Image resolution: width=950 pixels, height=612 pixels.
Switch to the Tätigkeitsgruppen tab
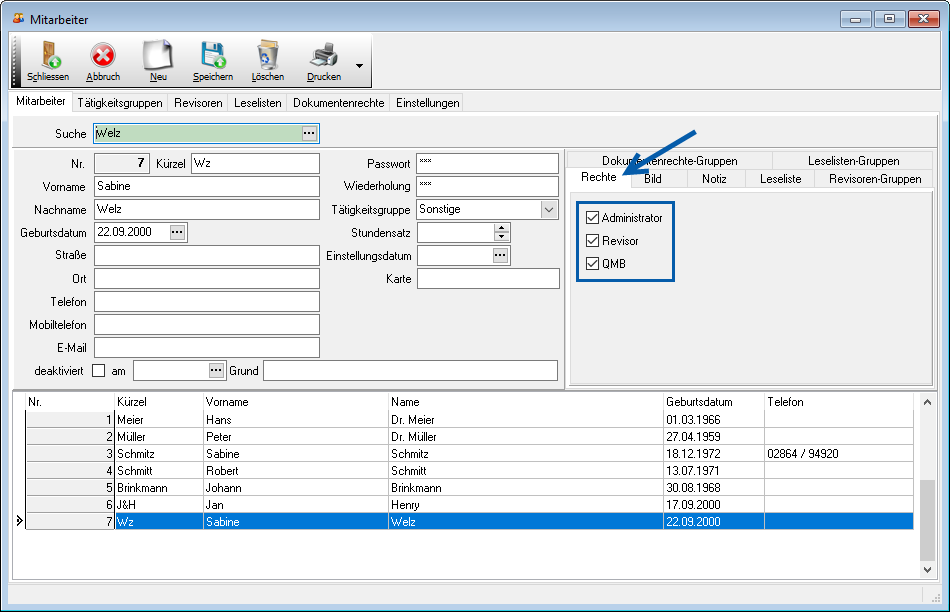coord(119,103)
